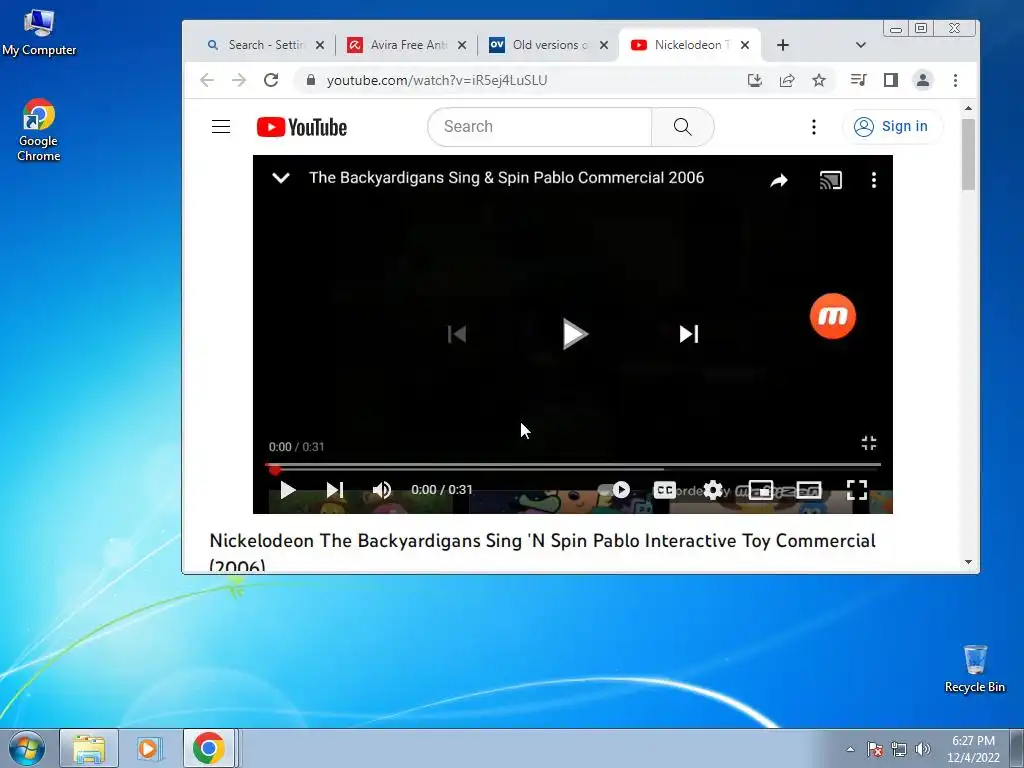Toggle closed captions CC
This screenshot has width=1024, height=768.
coord(665,490)
